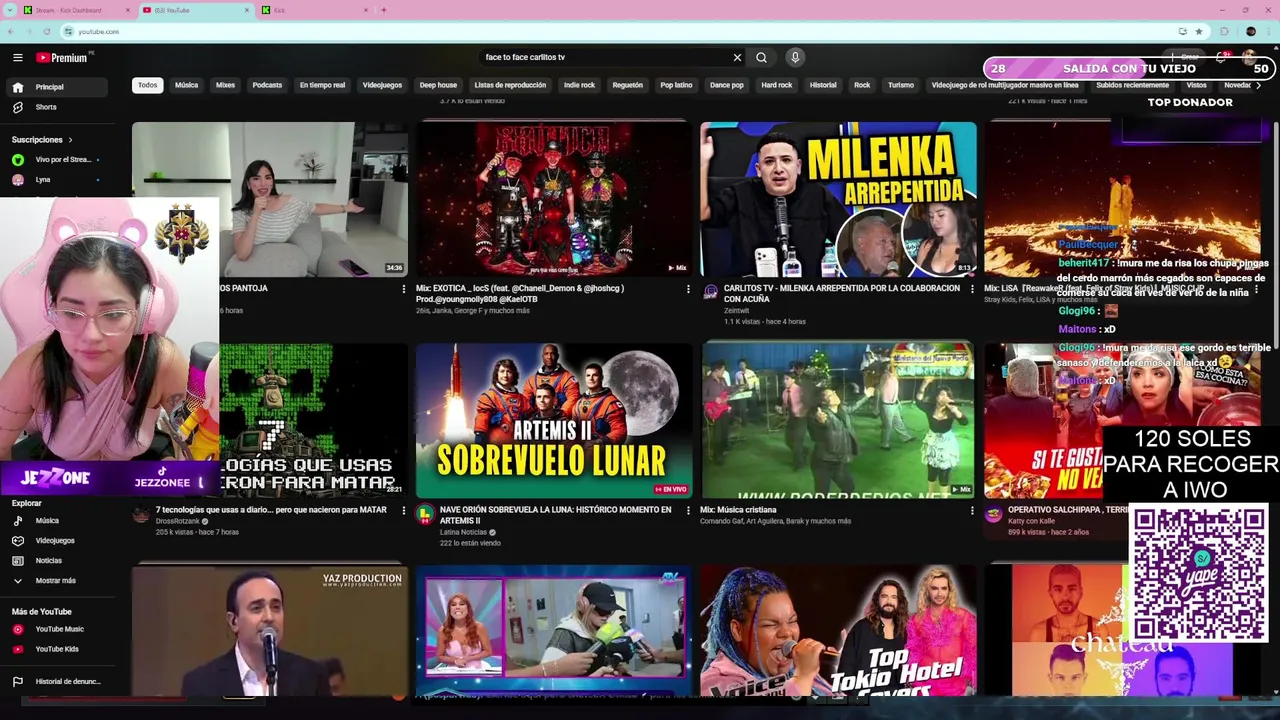Open options menu for Milenka Arrepentida video
This screenshot has height=720, width=1280.
click(x=972, y=289)
